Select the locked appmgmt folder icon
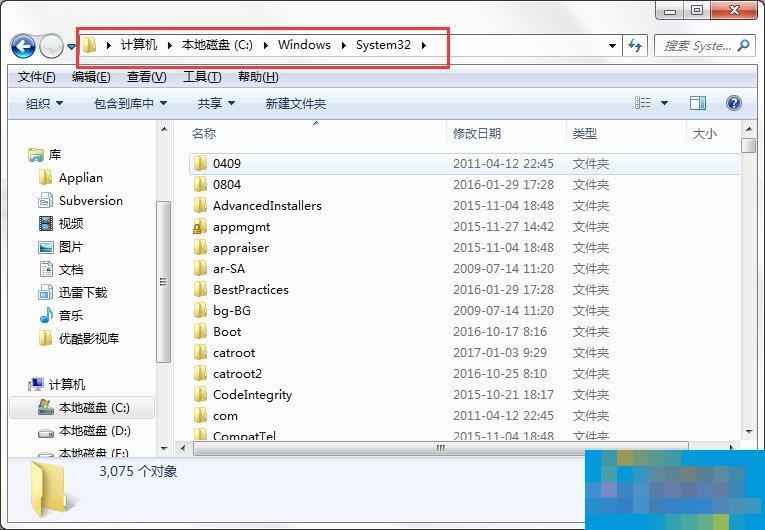 [200, 226]
